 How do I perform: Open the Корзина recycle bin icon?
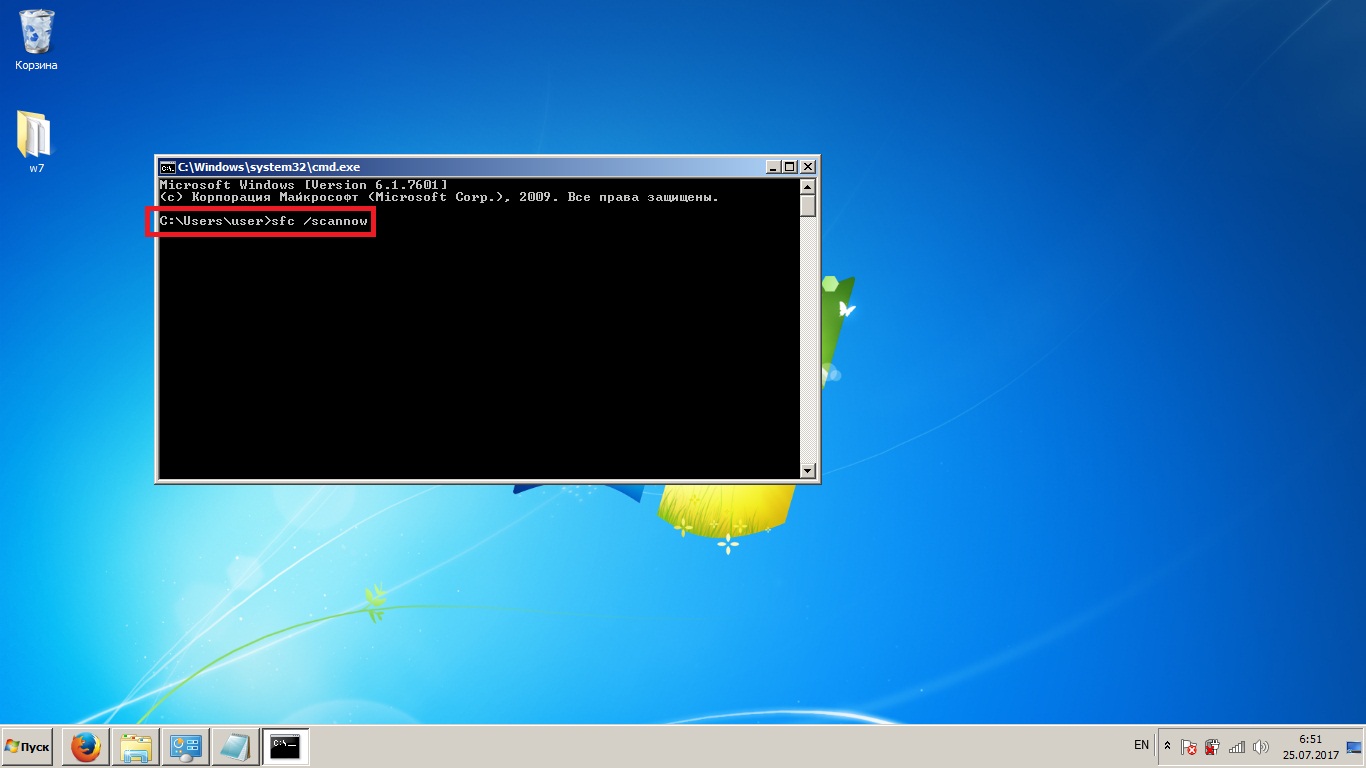tap(37, 40)
